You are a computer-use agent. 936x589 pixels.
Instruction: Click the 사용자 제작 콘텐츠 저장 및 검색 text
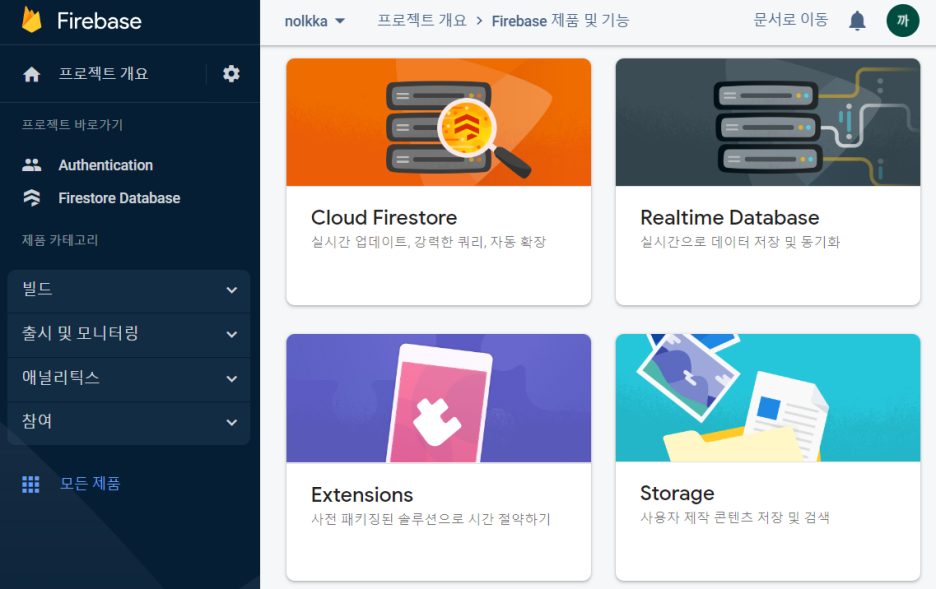click(x=735, y=517)
